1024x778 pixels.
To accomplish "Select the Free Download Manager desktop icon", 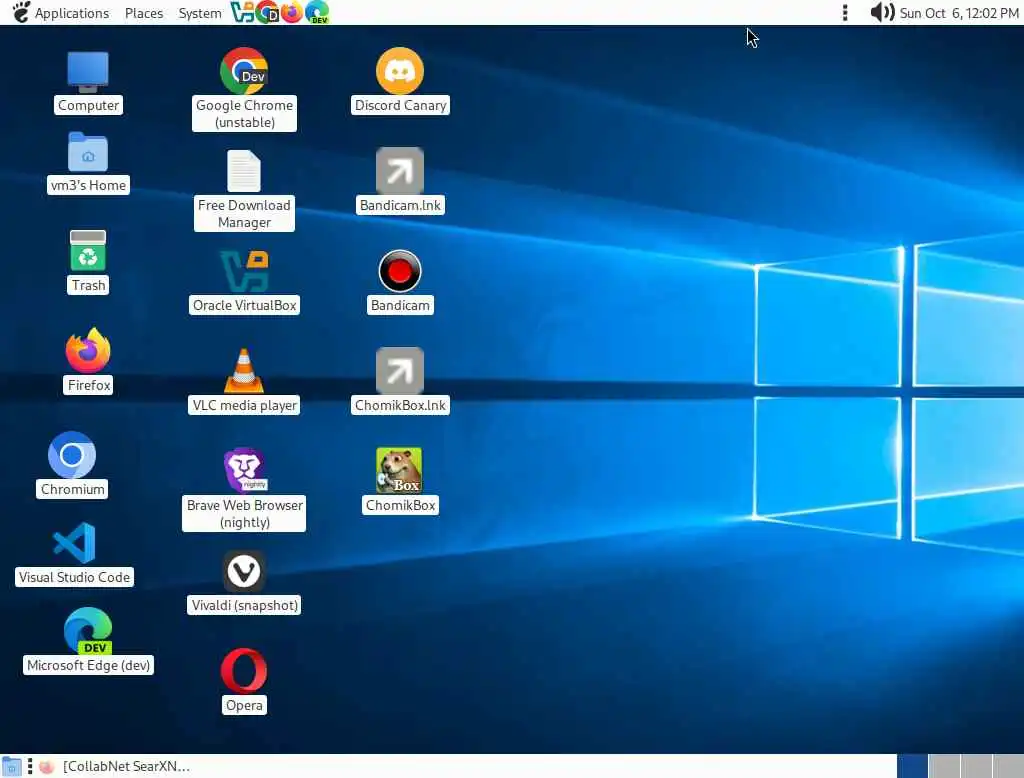I will [x=244, y=171].
